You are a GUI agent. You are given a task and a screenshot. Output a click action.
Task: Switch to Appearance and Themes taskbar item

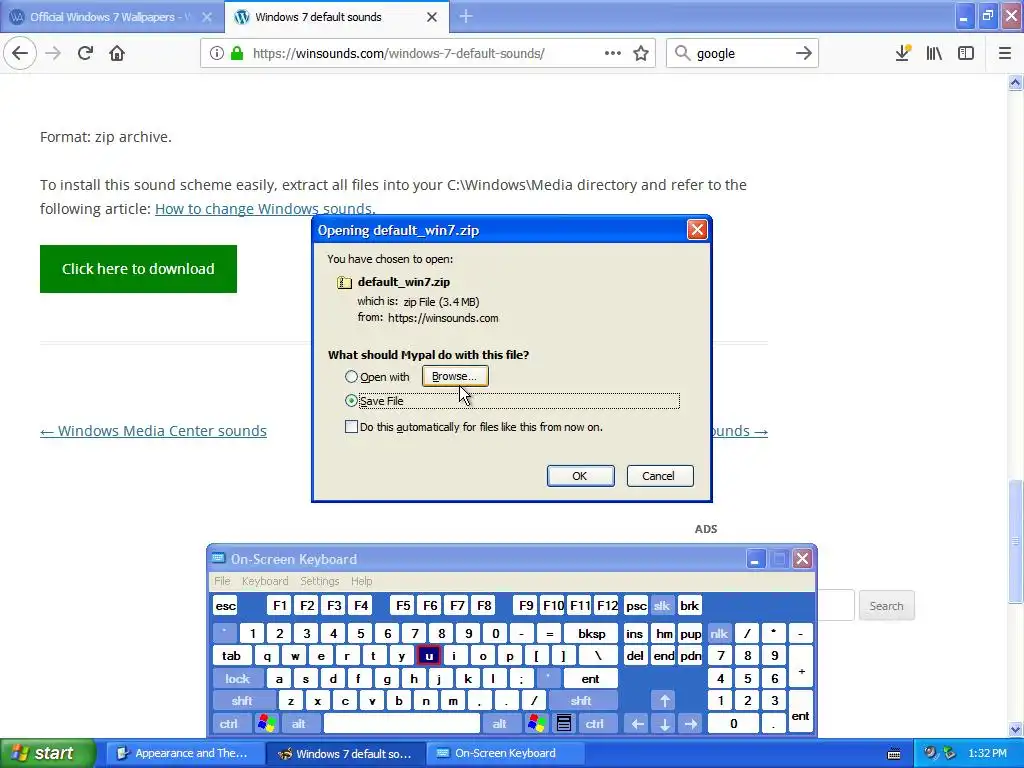point(183,753)
